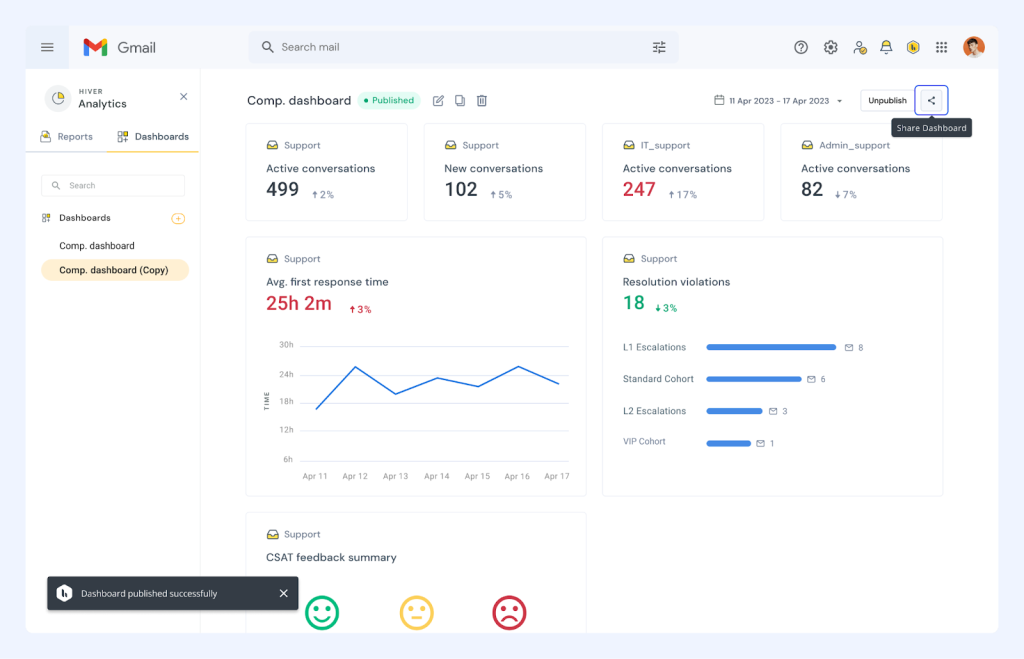Click the notifications bell icon
Image resolution: width=1024 pixels, height=659 pixels.
coord(885,47)
